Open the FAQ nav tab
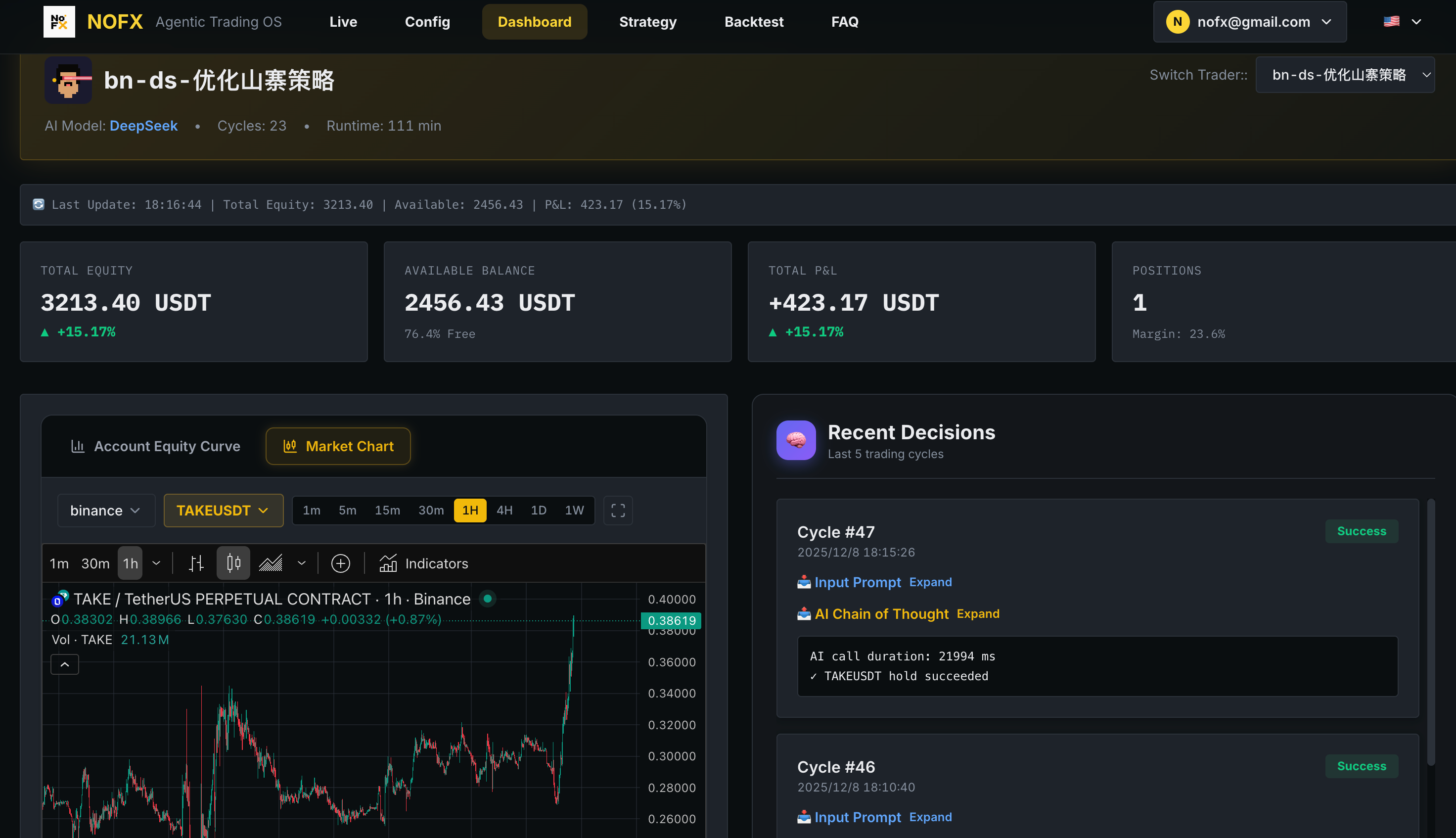The height and width of the screenshot is (838, 1456). click(845, 22)
